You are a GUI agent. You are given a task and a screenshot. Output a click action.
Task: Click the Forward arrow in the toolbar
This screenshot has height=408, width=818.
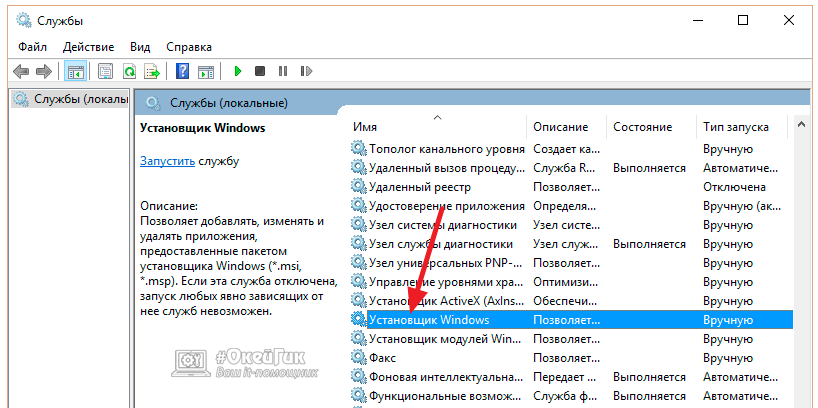(43, 71)
